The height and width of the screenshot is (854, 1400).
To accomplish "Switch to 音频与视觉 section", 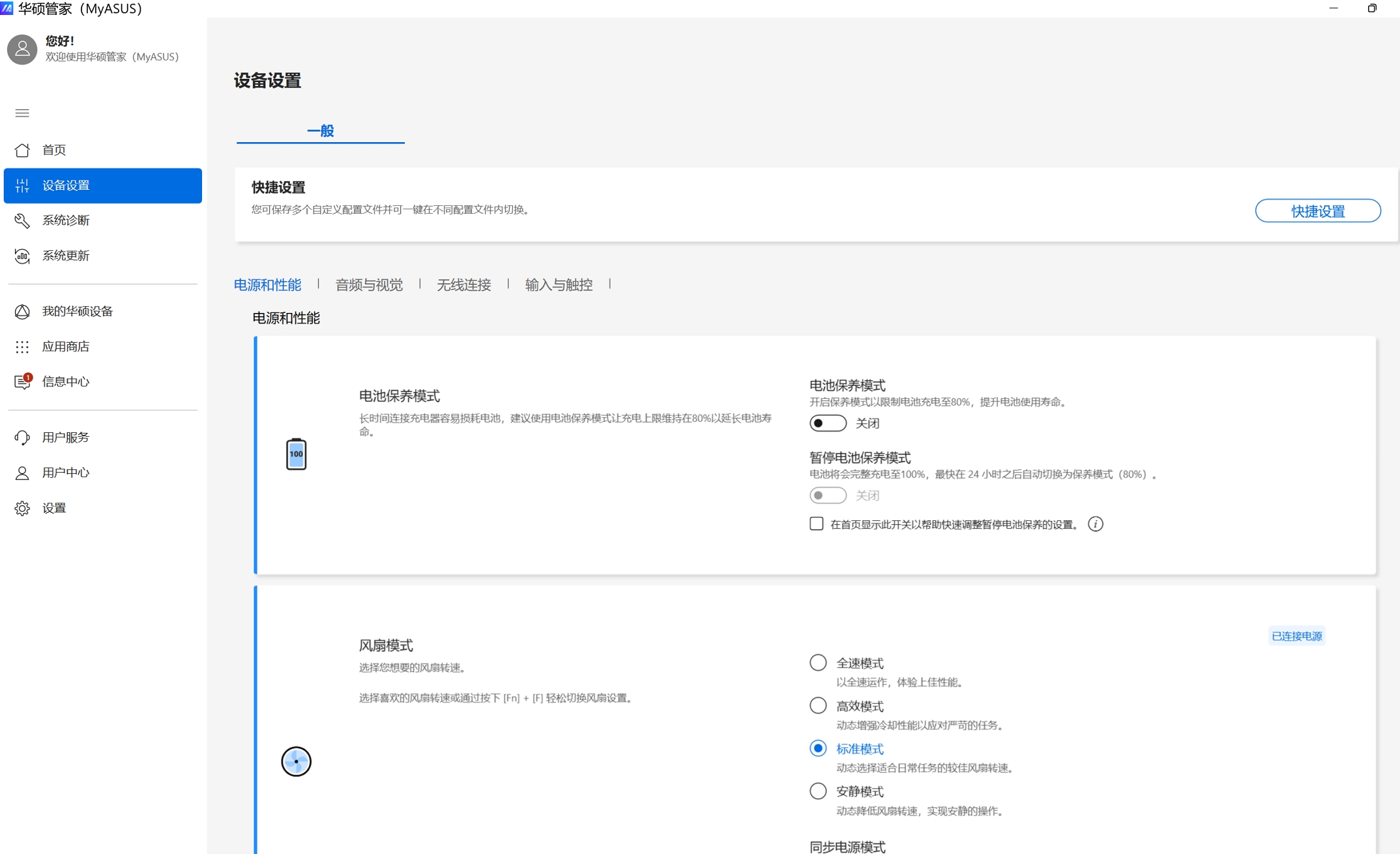I will click(369, 285).
